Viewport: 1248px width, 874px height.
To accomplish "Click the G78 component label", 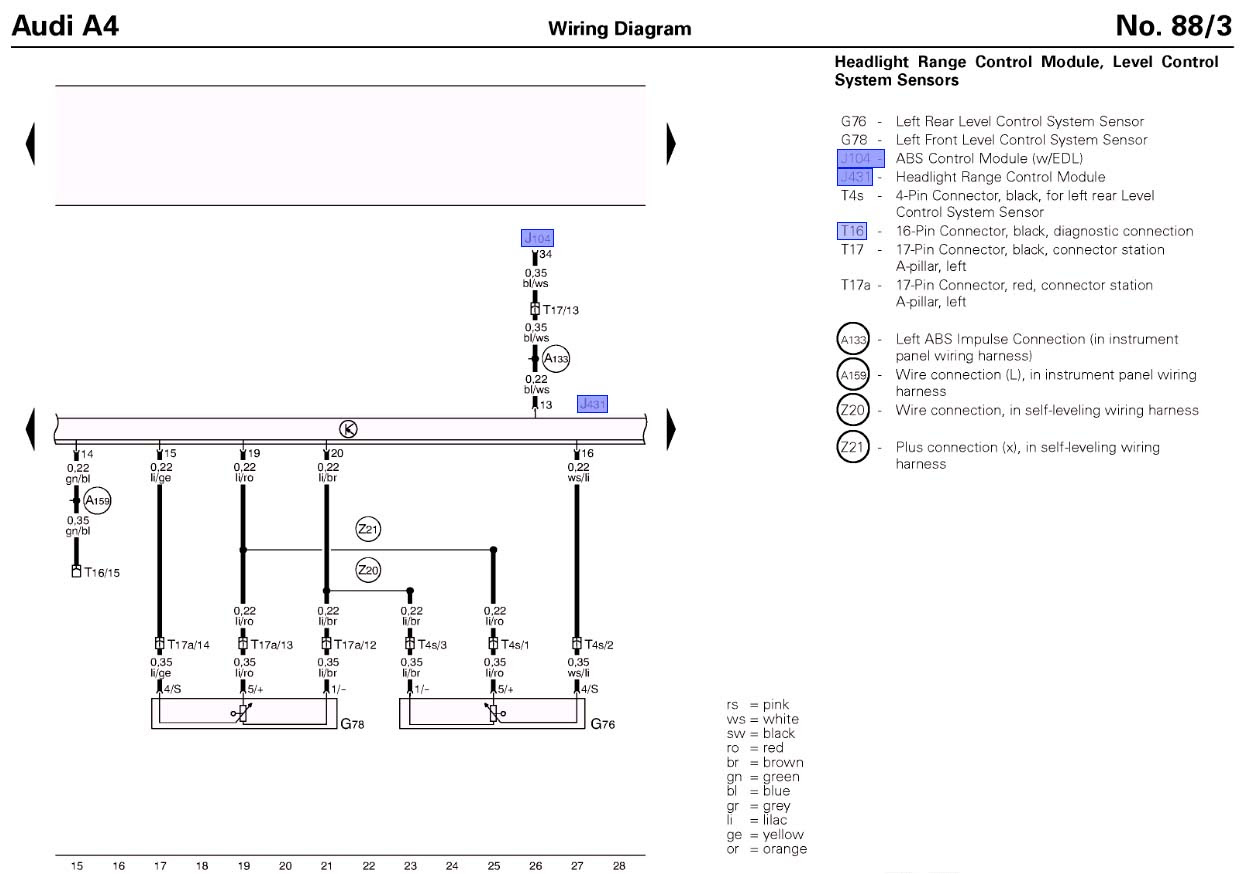I will [352, 724].
